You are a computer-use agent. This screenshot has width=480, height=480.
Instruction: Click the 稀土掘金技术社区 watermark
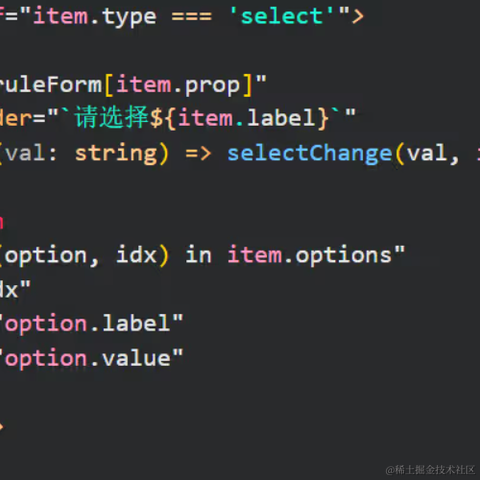(430, 469)
